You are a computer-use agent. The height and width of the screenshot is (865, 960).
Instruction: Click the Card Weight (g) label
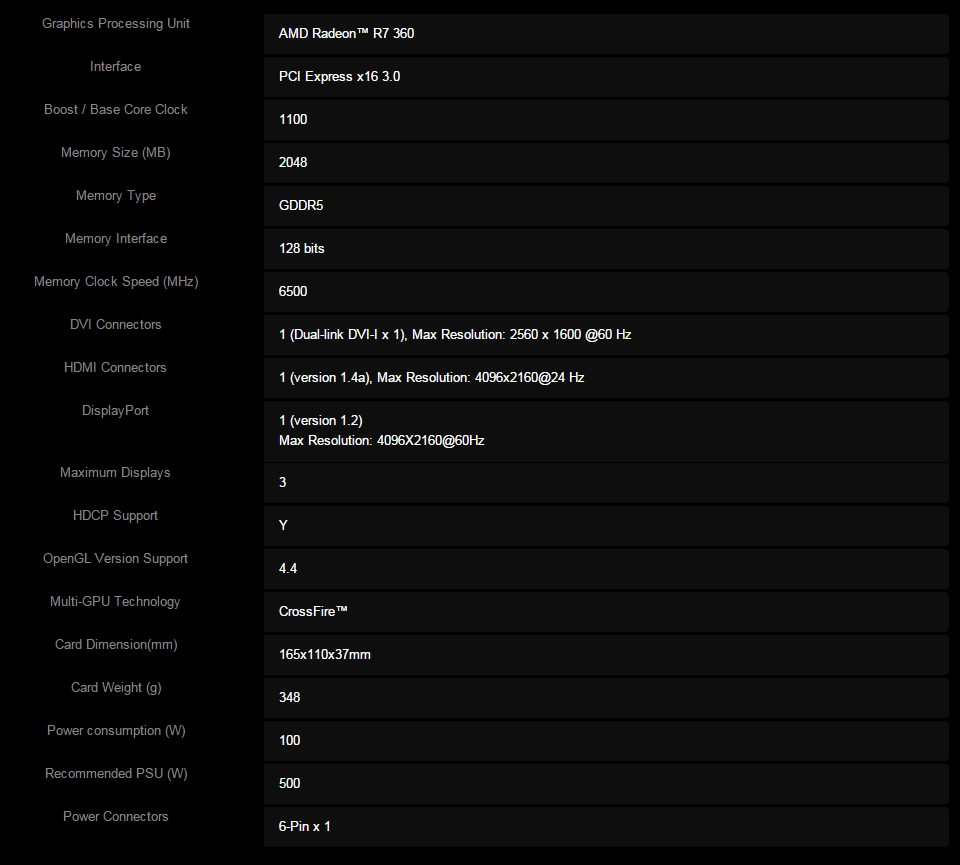(x=116, y=687)
